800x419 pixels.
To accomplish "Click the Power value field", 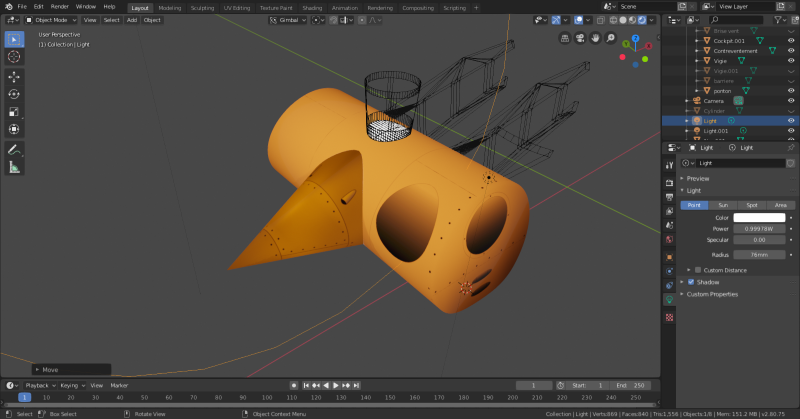I will [x=759, y=229].
